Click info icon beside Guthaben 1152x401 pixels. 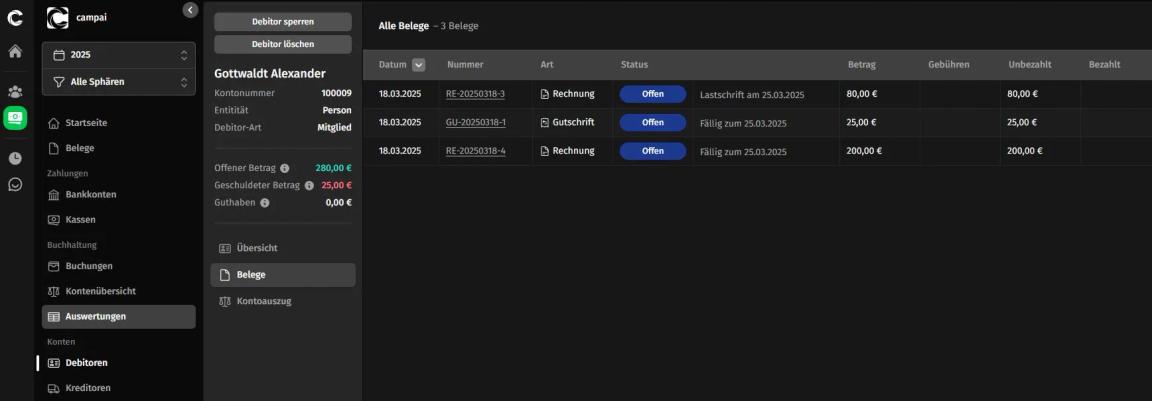click(x=264, y=203)
